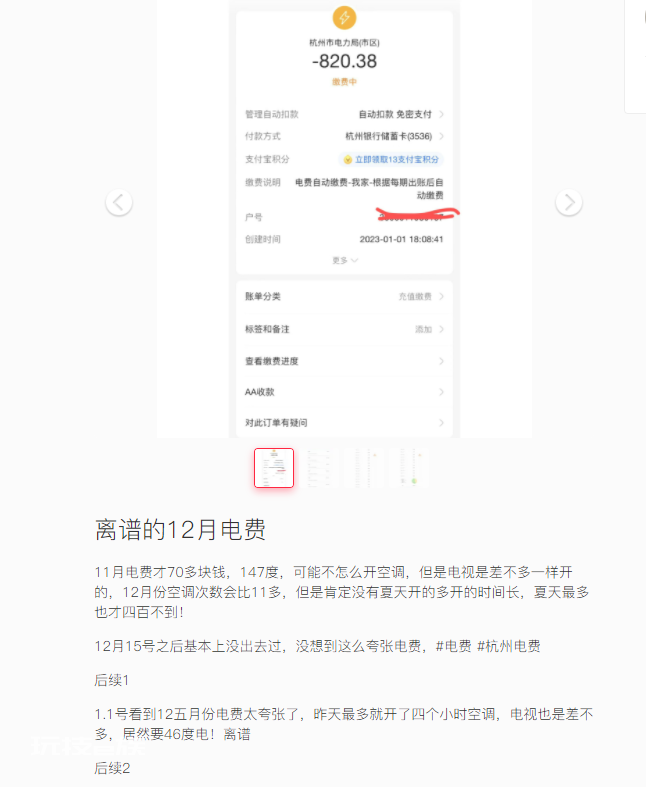Open 对此订单有疑问 row
The image size is (646, 787).
[344, 423]
